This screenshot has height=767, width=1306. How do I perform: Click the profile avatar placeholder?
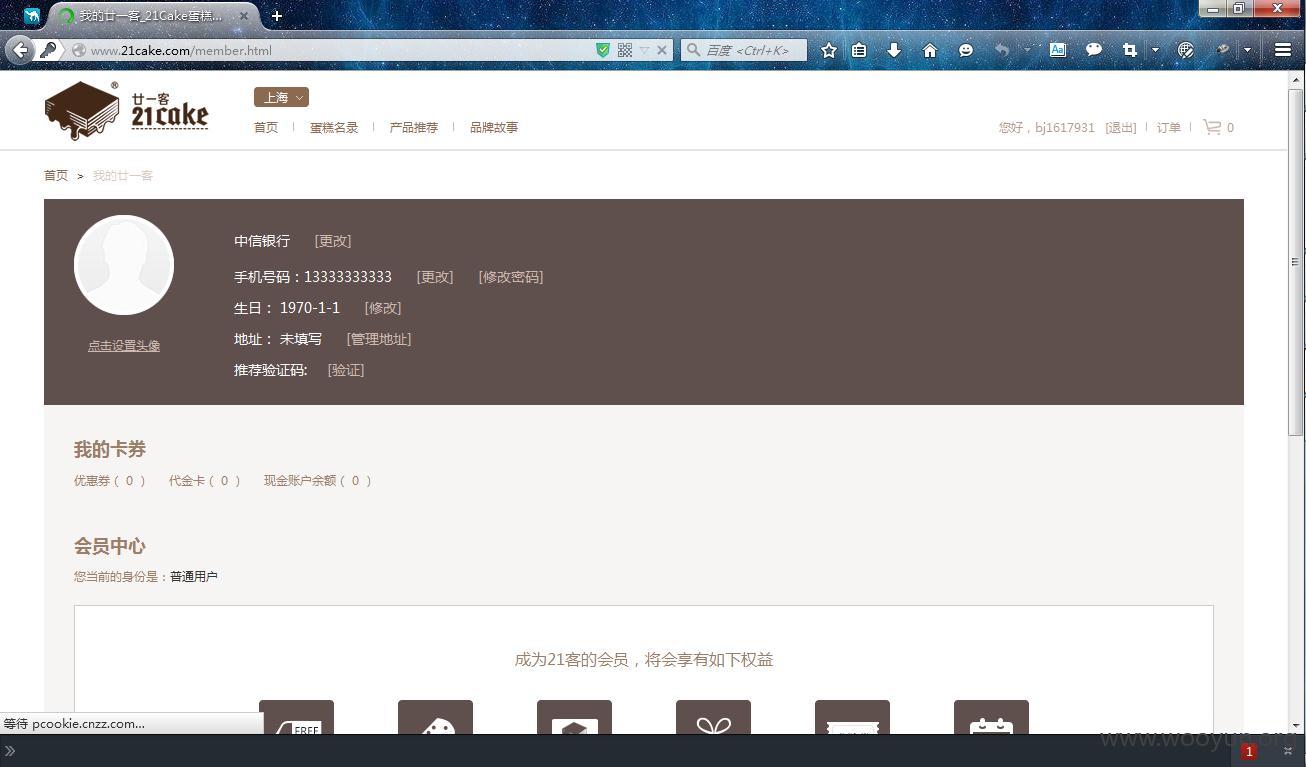click(124, 265)
